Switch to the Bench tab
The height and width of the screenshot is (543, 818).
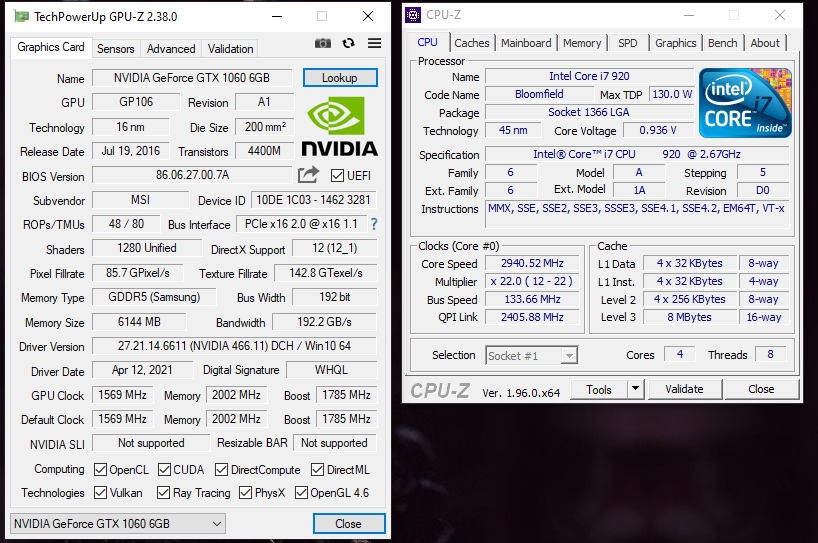[x=723, y=43]
